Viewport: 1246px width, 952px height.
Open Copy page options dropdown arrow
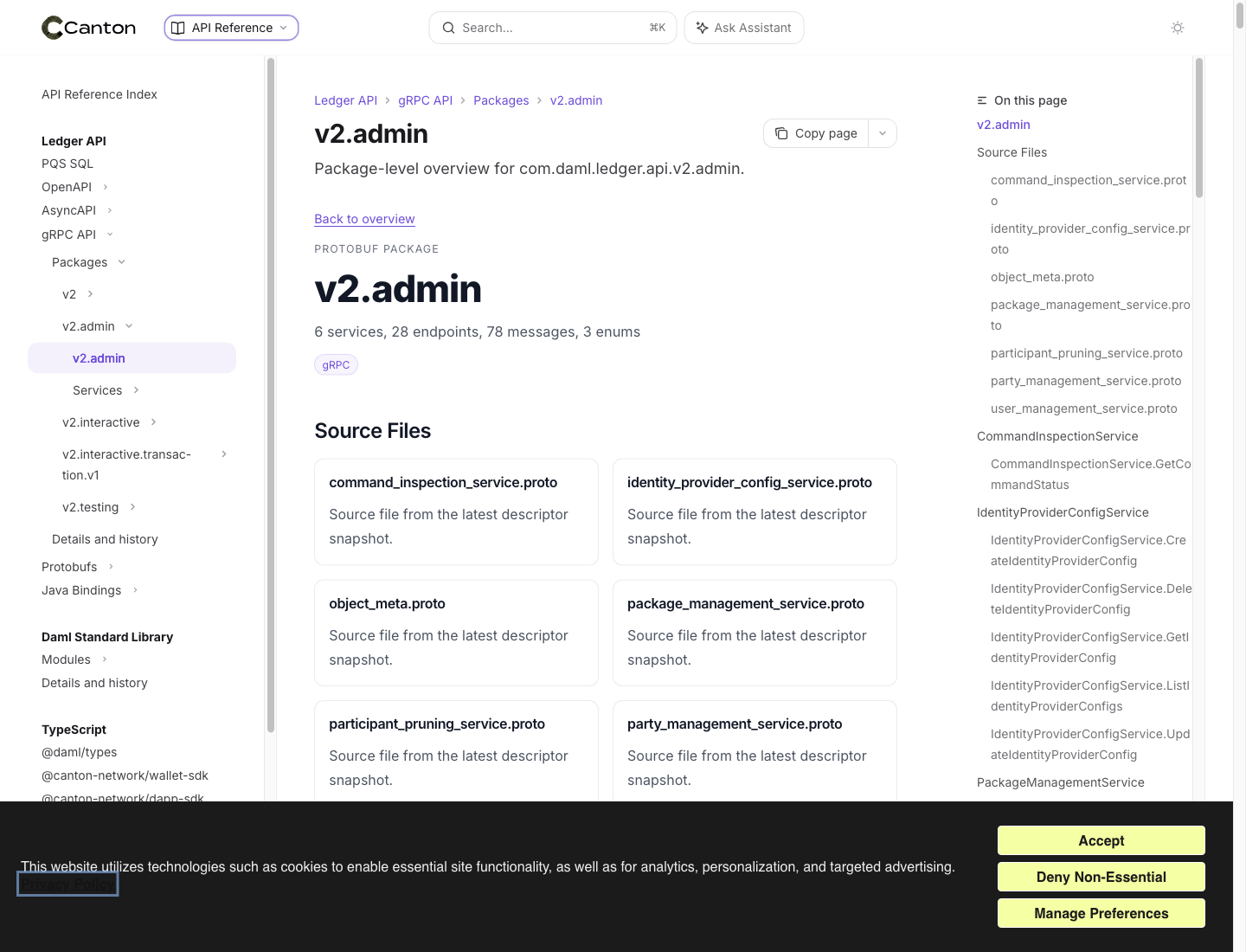(x=883, y=133)
